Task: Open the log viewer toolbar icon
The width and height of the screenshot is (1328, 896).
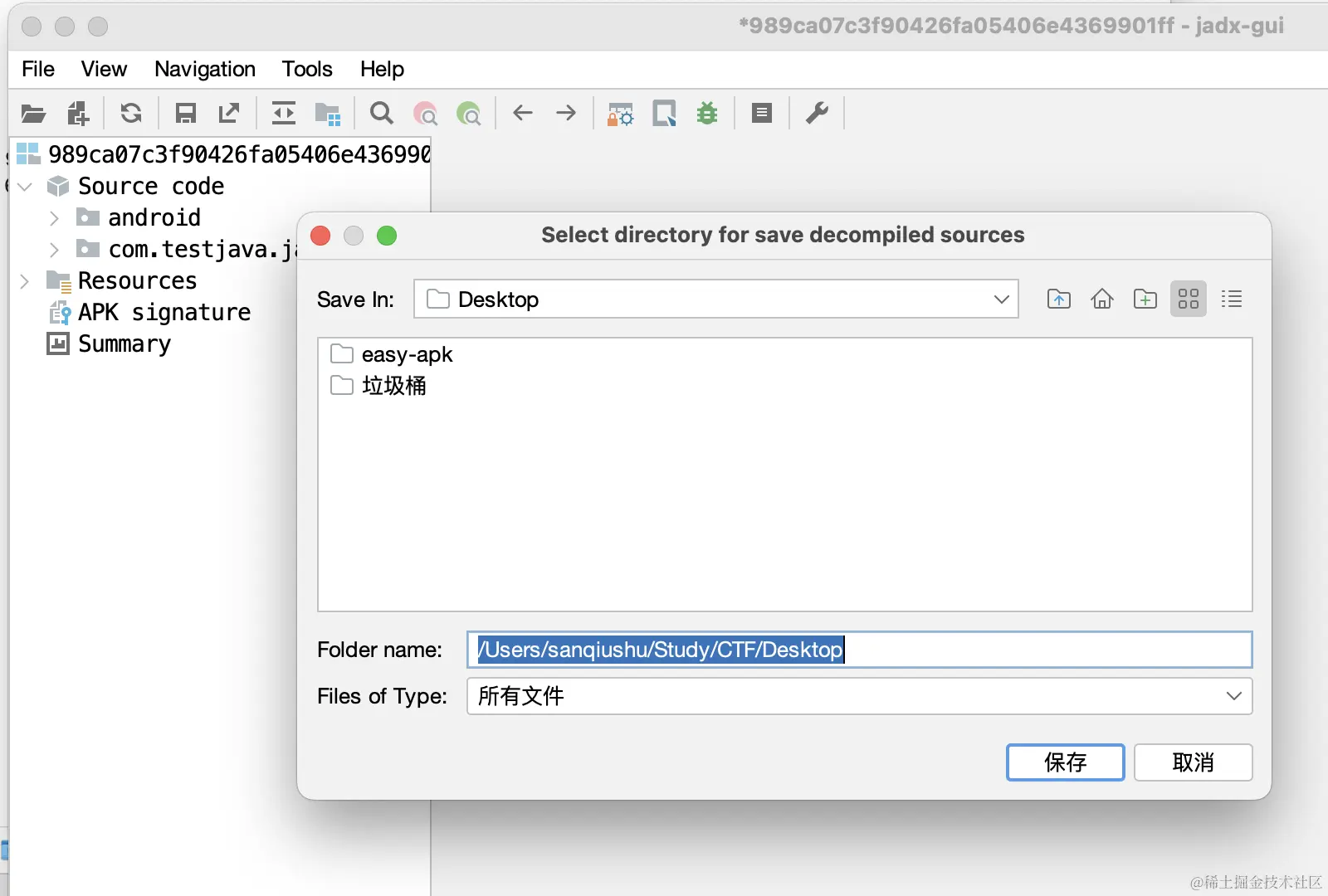Action: tap(762, 113)
